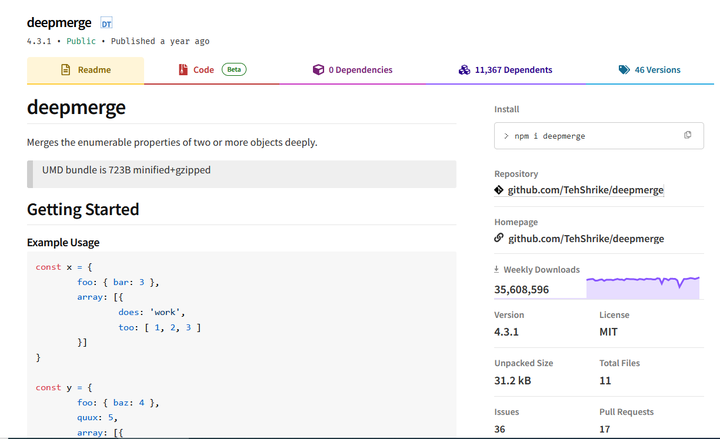Image resolution: width=720 pixels, height=439 pixels.
Task: Open the 46 Versions tab
Action: pyautogui.click(x=649, y=70)
